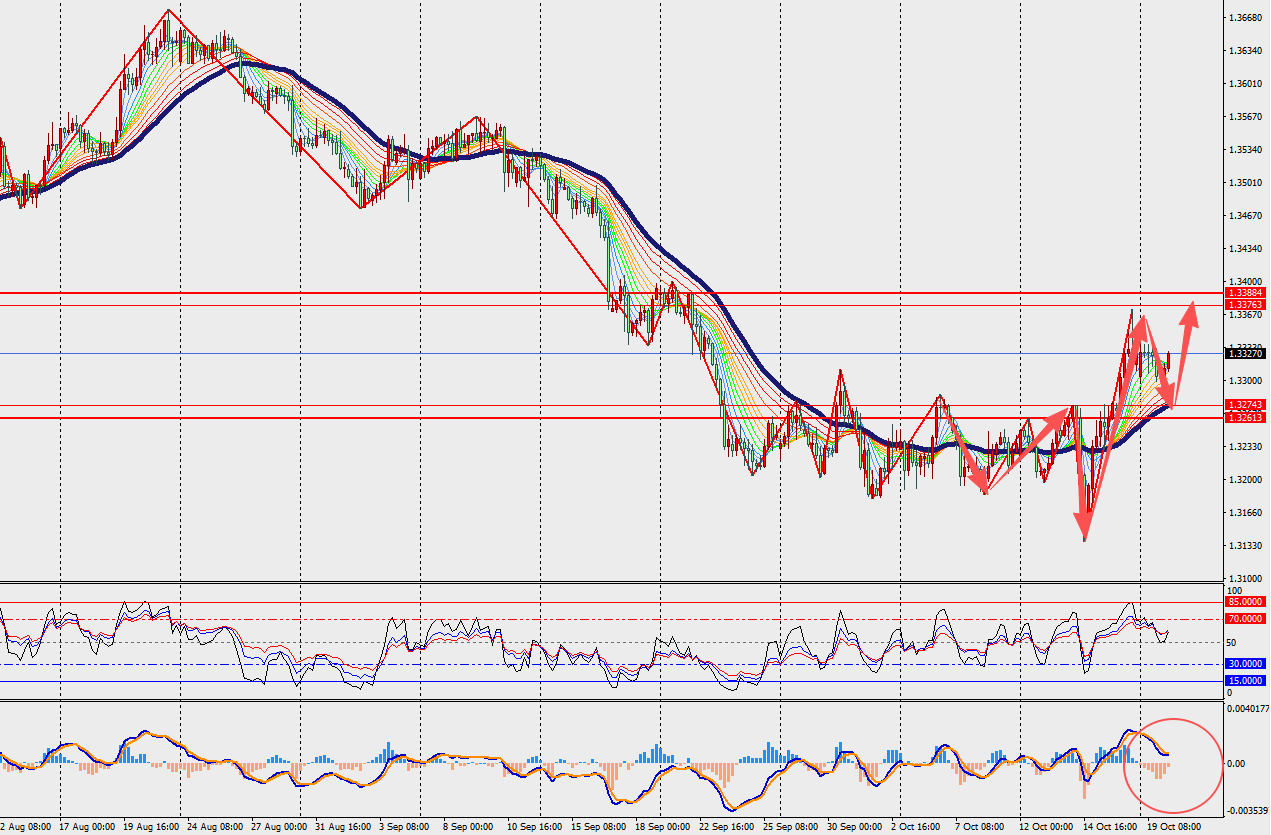Select the 1.33763 price label on axis

click(1248, 304)
